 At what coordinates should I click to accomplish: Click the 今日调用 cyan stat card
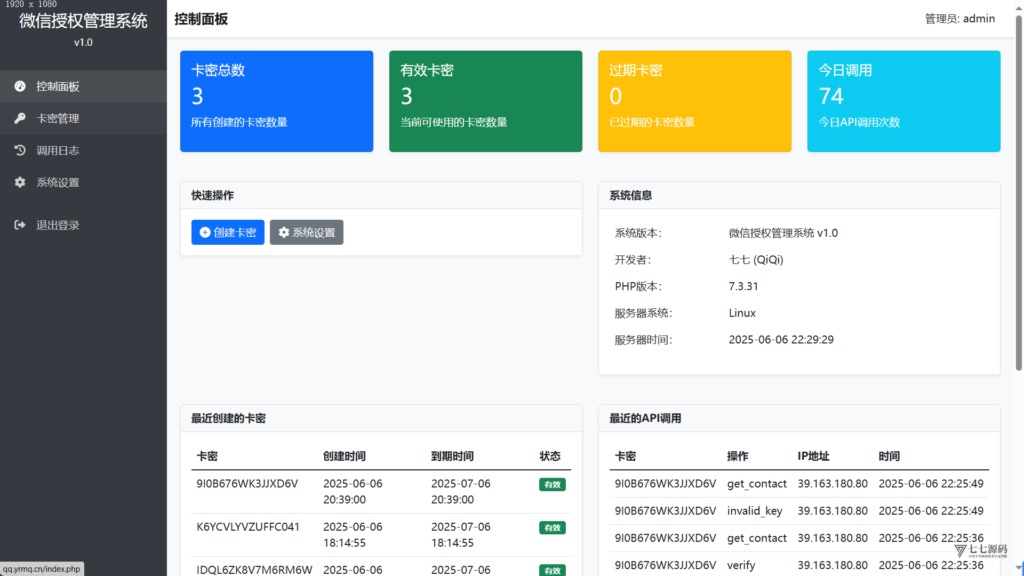point(904,101)
